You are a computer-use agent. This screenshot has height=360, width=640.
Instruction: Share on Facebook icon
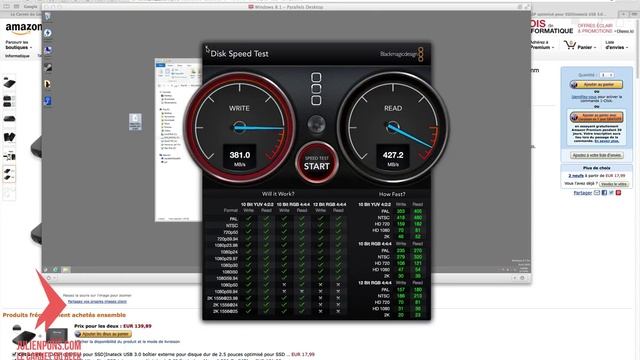[x=604, y=193]
